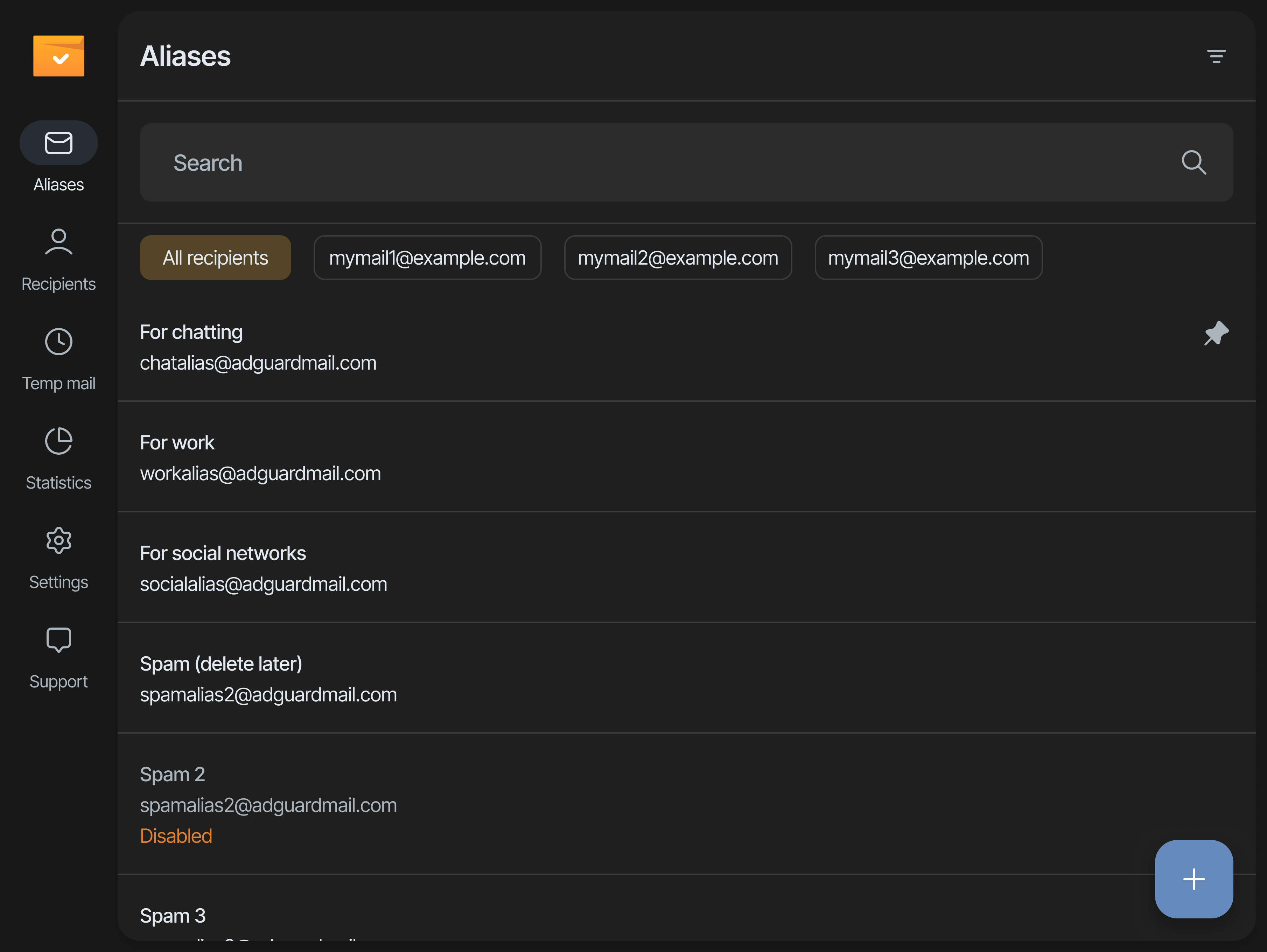1267x952 pixels.
Task: Unpin the For chatting alias
Action: (1216, 333)
